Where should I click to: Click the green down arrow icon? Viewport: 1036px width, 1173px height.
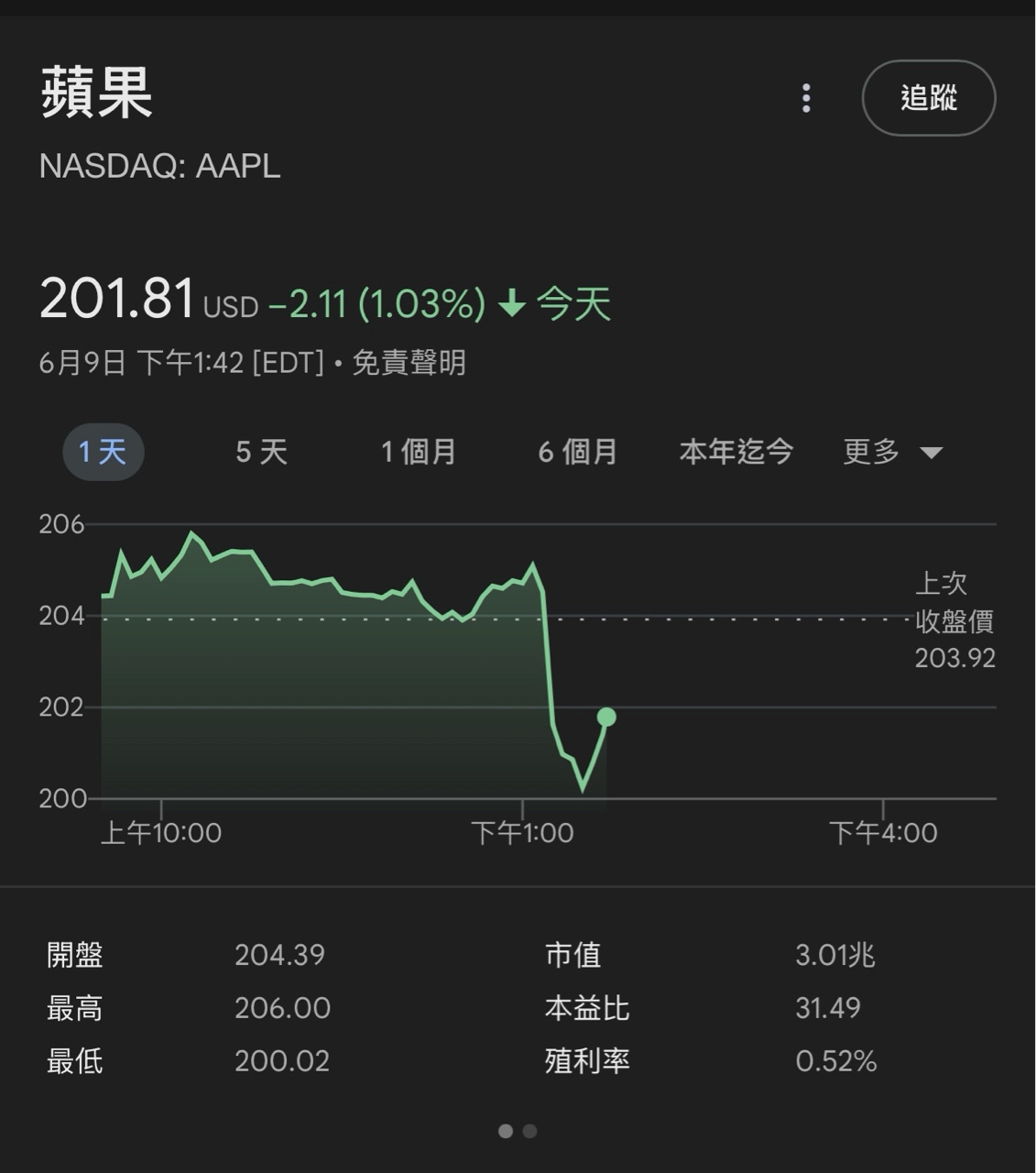(x=512, y=303)
